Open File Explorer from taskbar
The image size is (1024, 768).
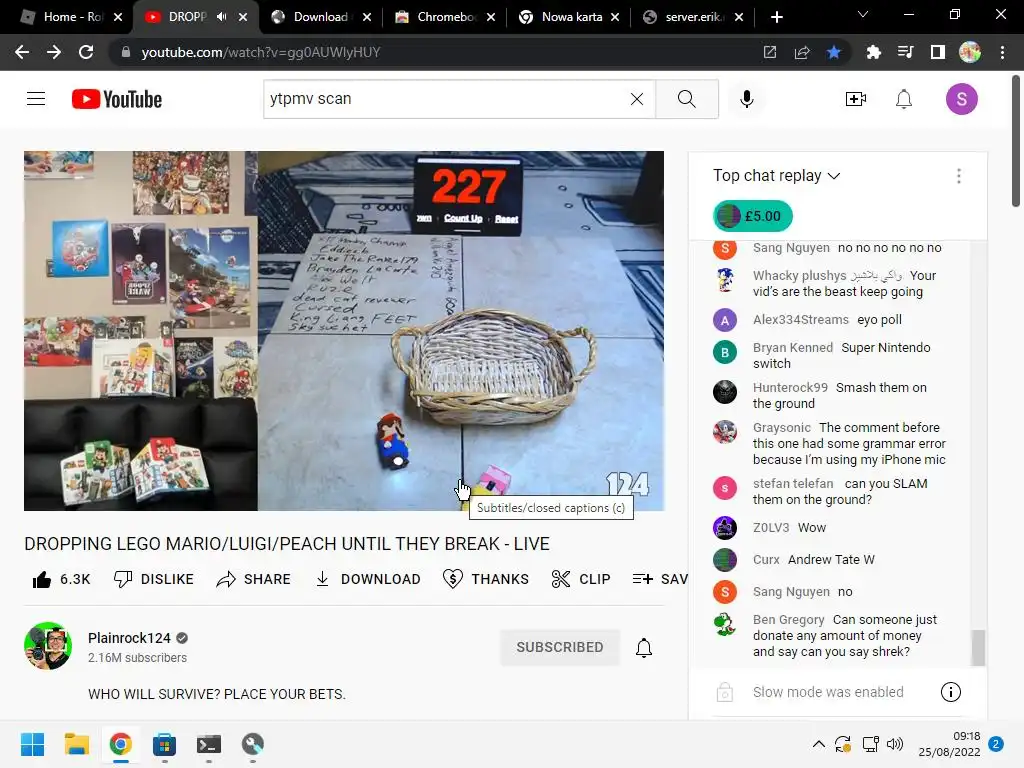pos(76,744)
